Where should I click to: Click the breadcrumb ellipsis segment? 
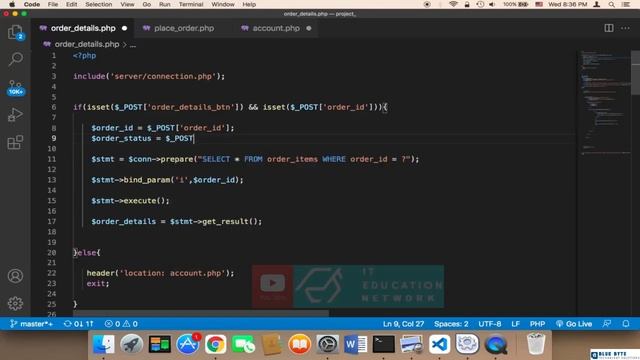(133, 44)
